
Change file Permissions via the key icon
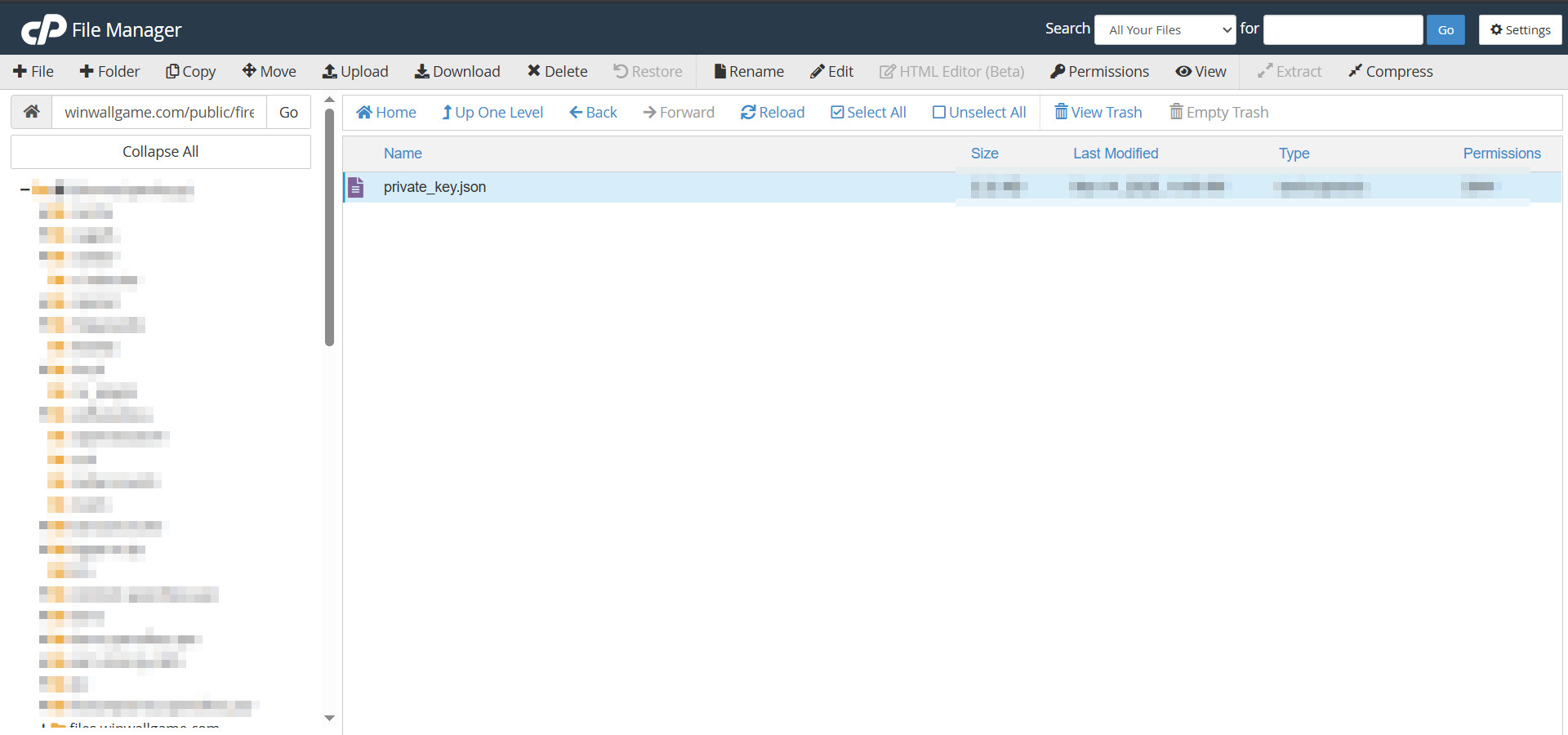click(x=1098, y=71)
